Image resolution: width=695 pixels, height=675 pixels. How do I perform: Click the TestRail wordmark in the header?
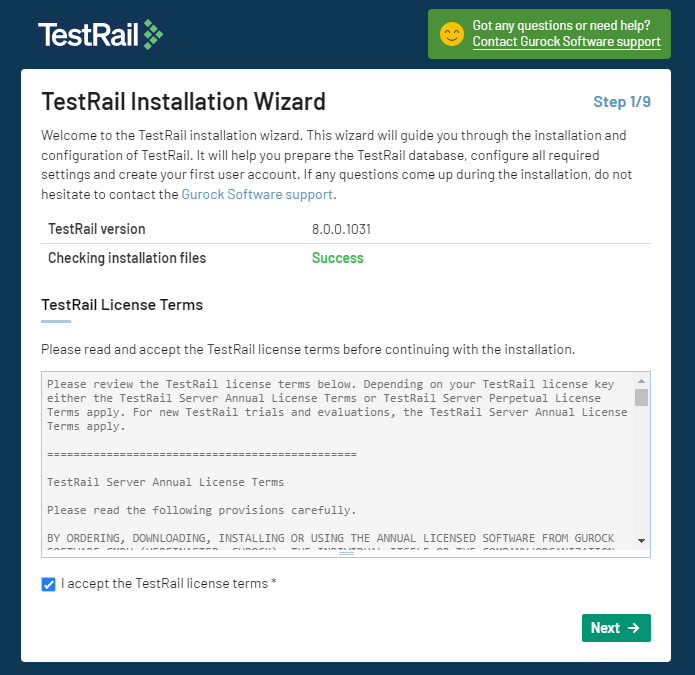tap(88, 35)
